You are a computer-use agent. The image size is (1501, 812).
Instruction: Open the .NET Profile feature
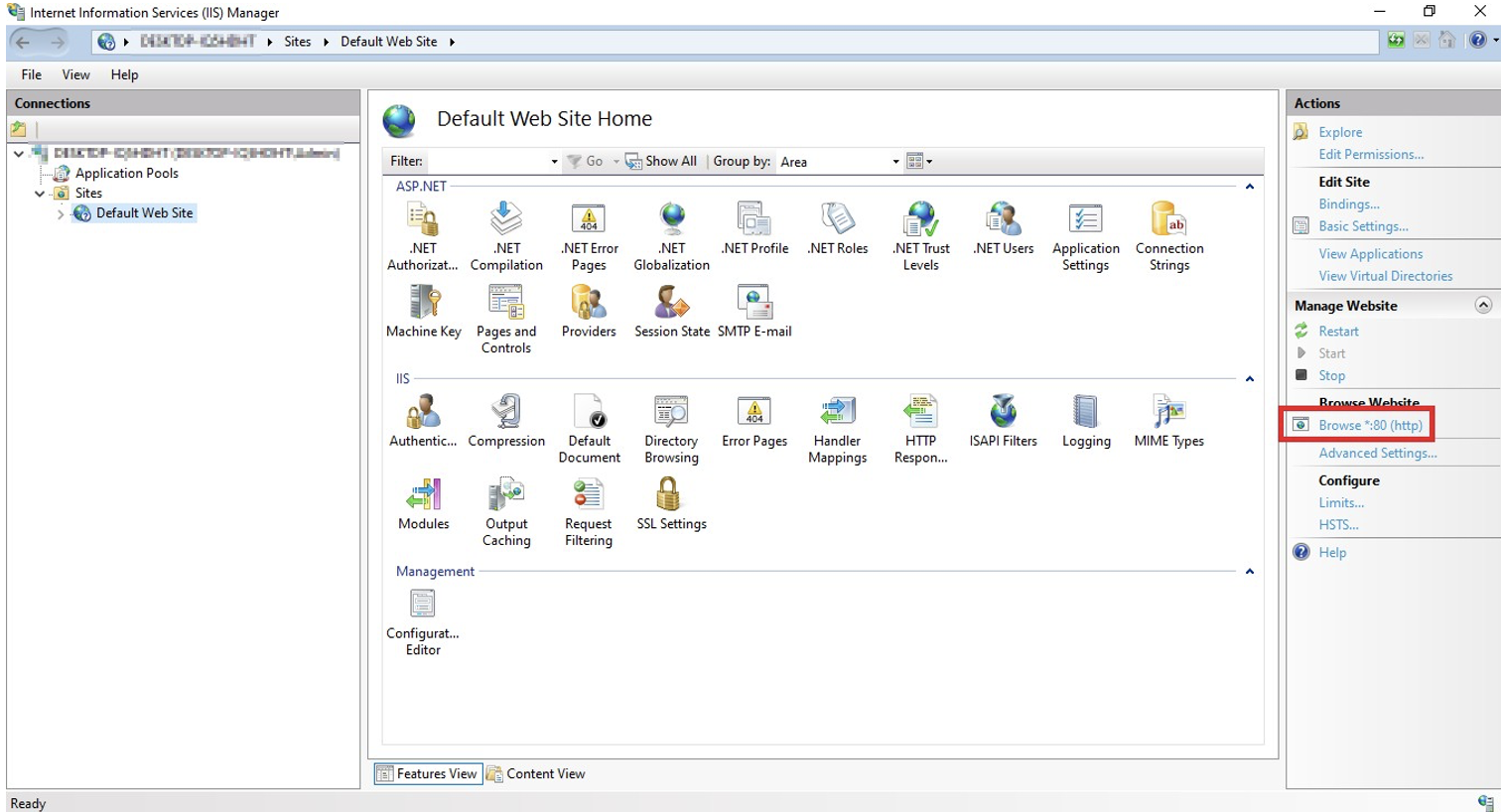pos(754,229)
